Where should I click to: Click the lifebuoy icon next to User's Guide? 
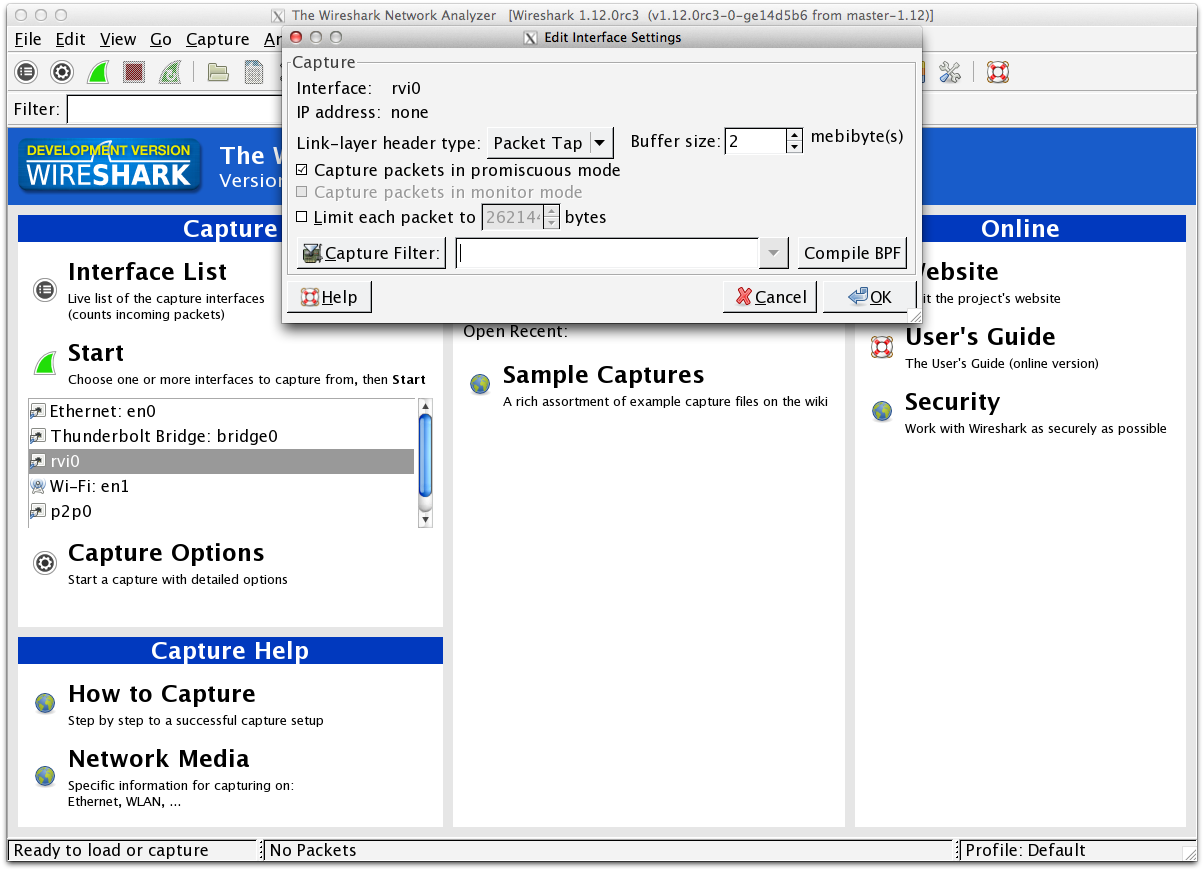point(882,347)
